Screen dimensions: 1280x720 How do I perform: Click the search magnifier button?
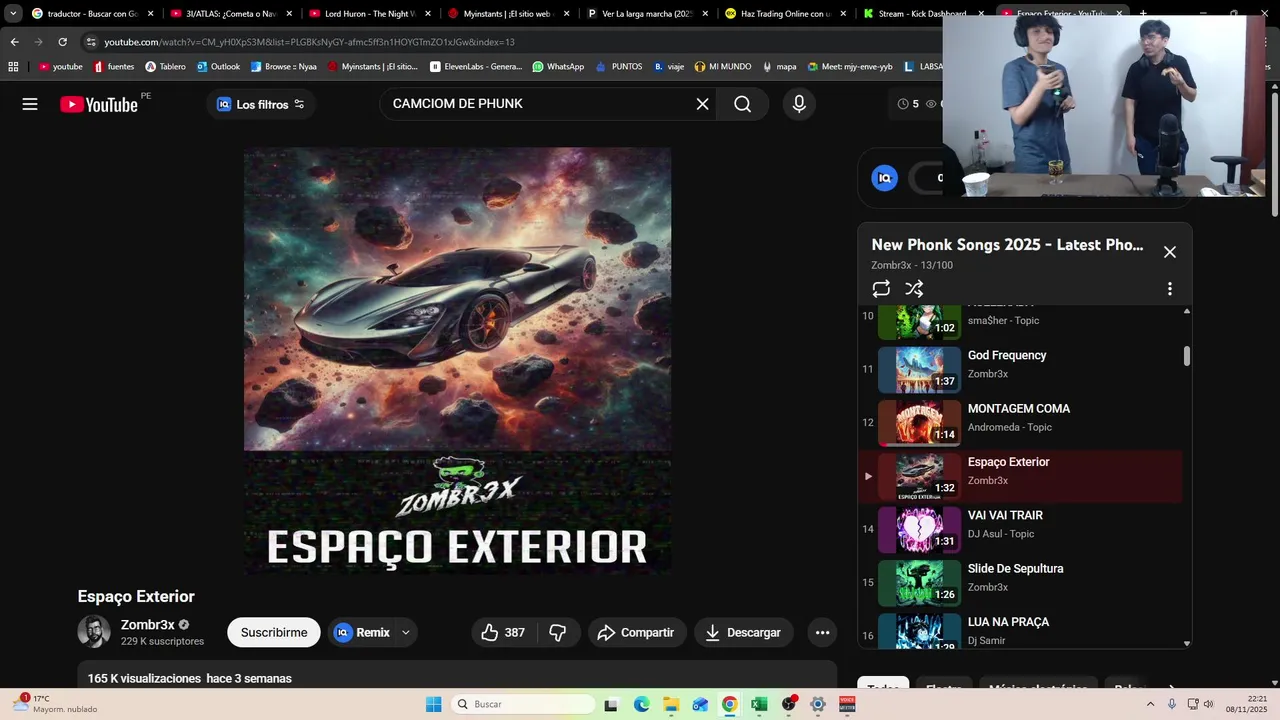(742, 104)
